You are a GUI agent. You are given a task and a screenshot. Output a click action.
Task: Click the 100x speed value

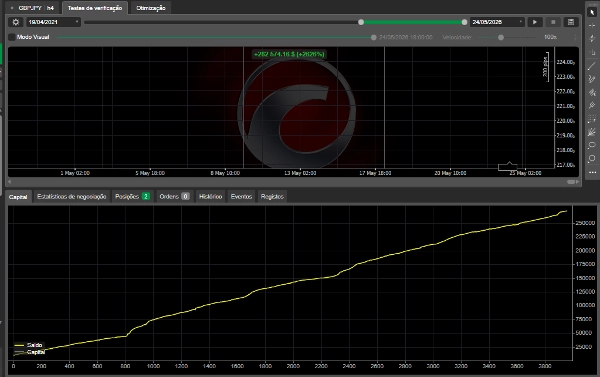point(550,37)
